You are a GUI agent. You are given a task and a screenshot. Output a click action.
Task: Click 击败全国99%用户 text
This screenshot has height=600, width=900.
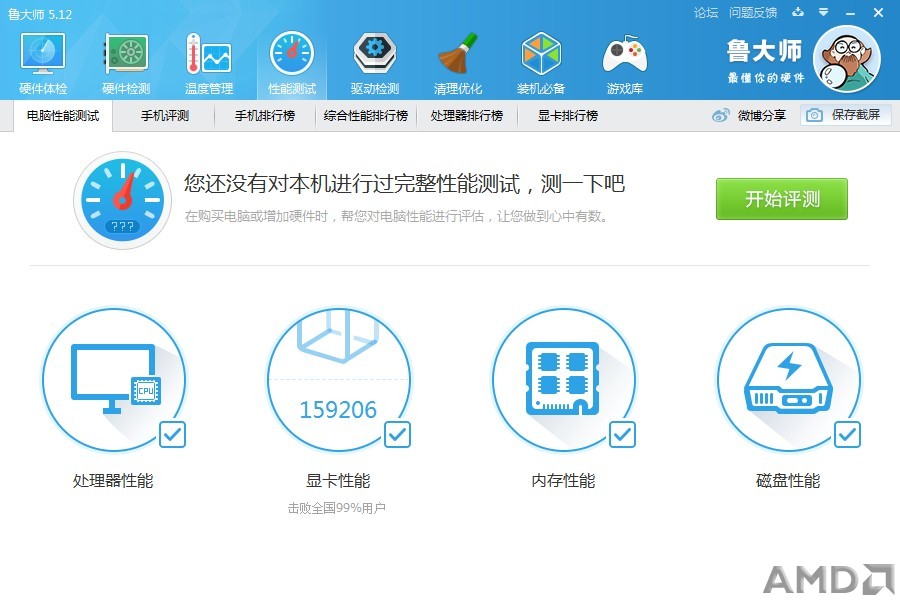click(x=336, y=508)
